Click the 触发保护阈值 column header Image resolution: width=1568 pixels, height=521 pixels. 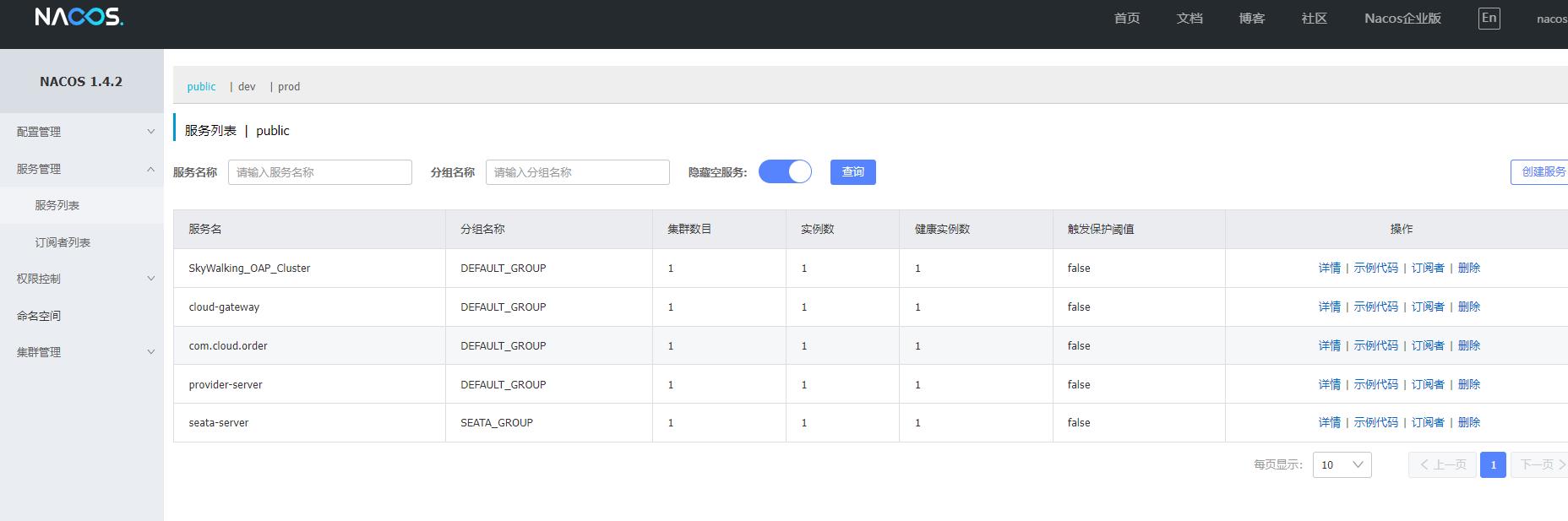1101,229
